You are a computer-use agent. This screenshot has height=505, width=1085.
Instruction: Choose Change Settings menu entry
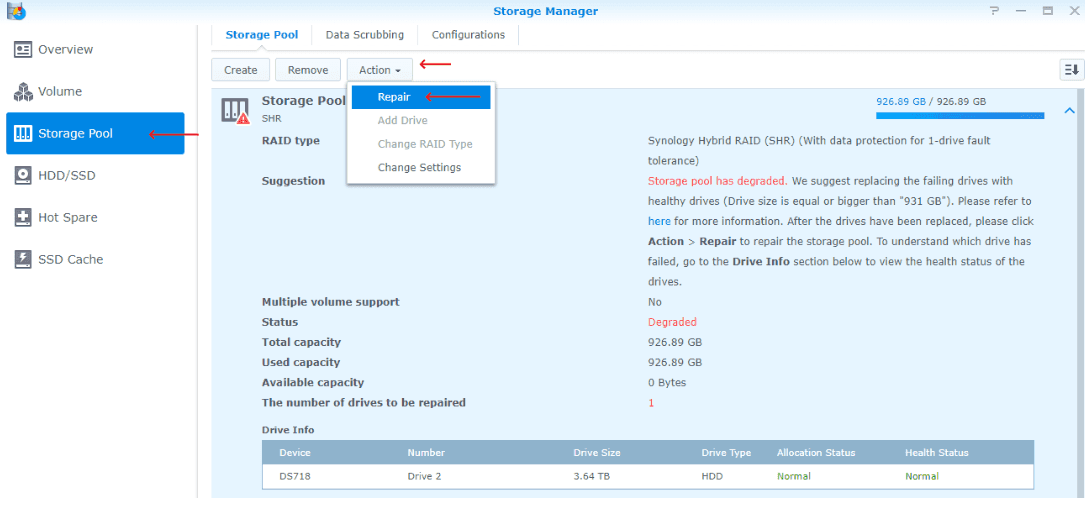419,167
